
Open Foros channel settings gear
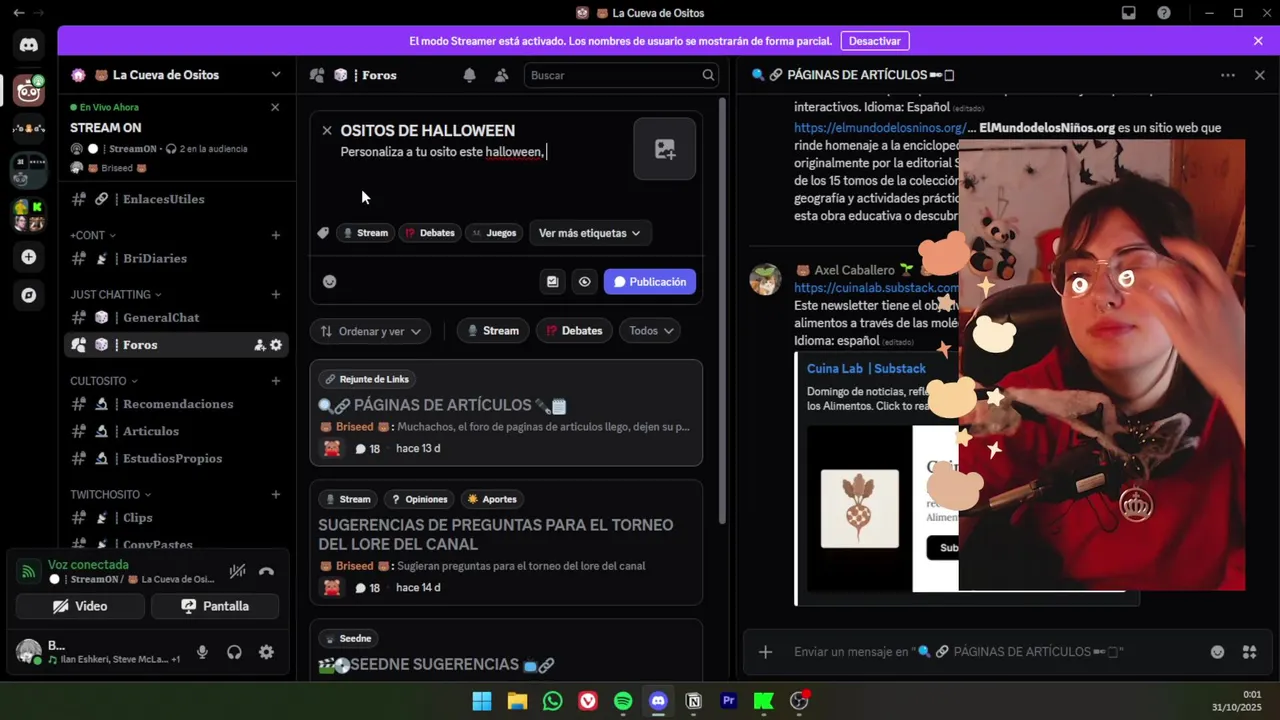[276, 345]
